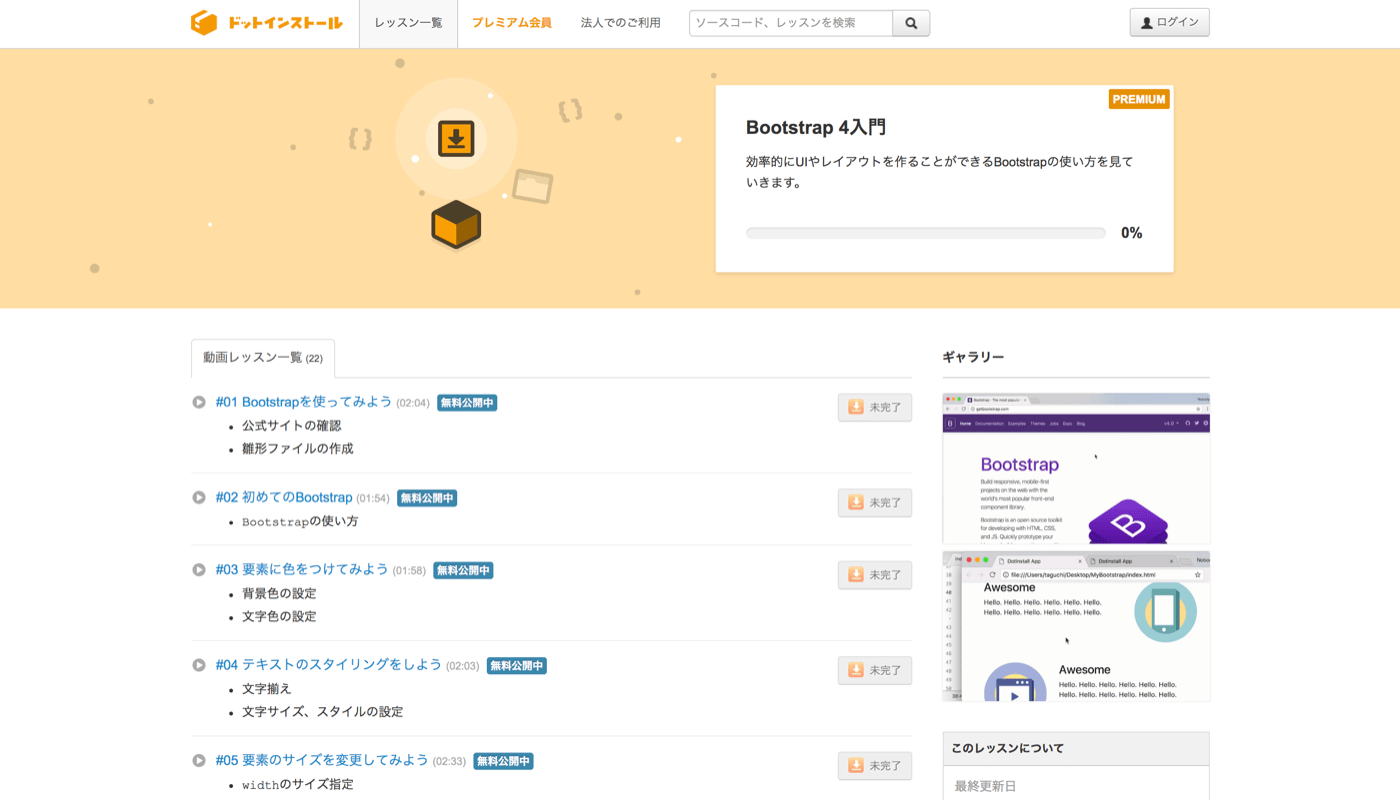
Task: Click the 公式サイトの確認 bullet text
Action: [x=292, y=426]
